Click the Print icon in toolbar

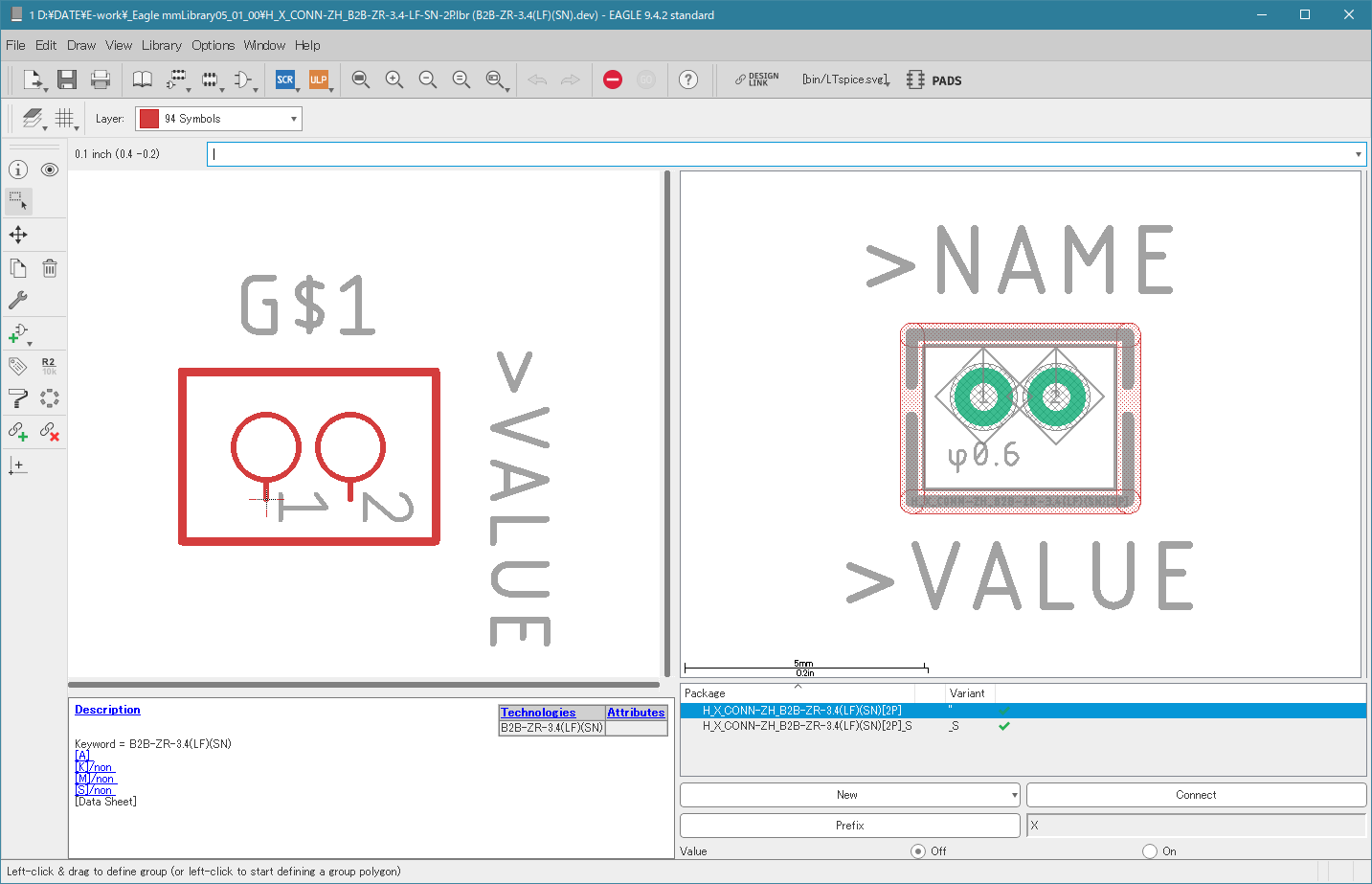(101, 79)
